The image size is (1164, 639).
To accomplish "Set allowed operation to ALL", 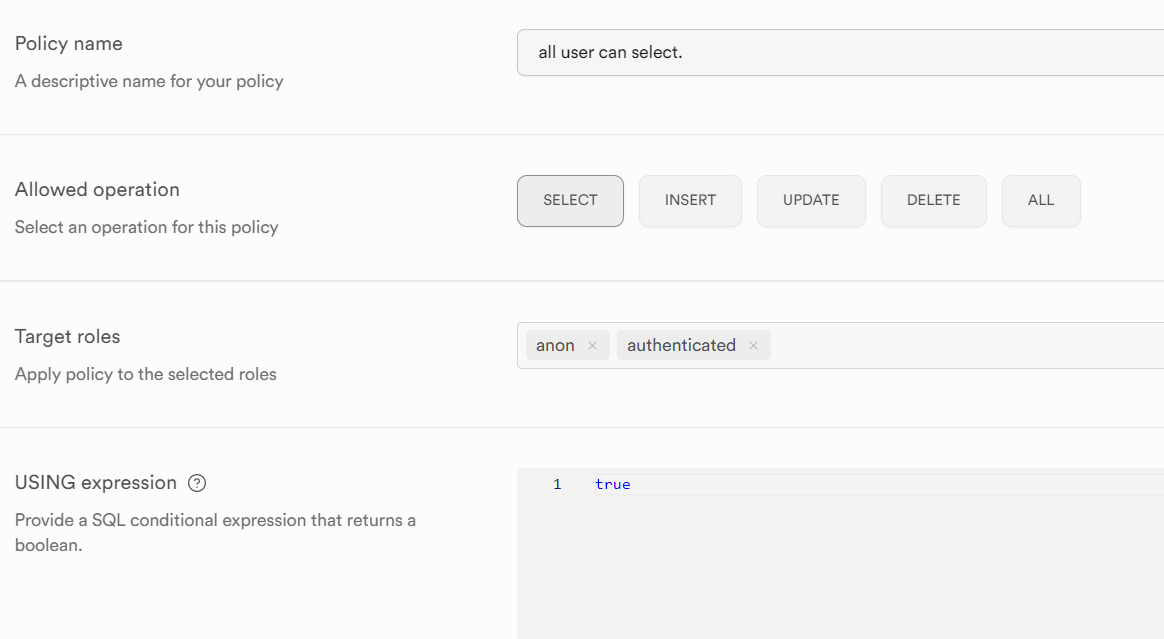I will click(x=1041, y=201).
